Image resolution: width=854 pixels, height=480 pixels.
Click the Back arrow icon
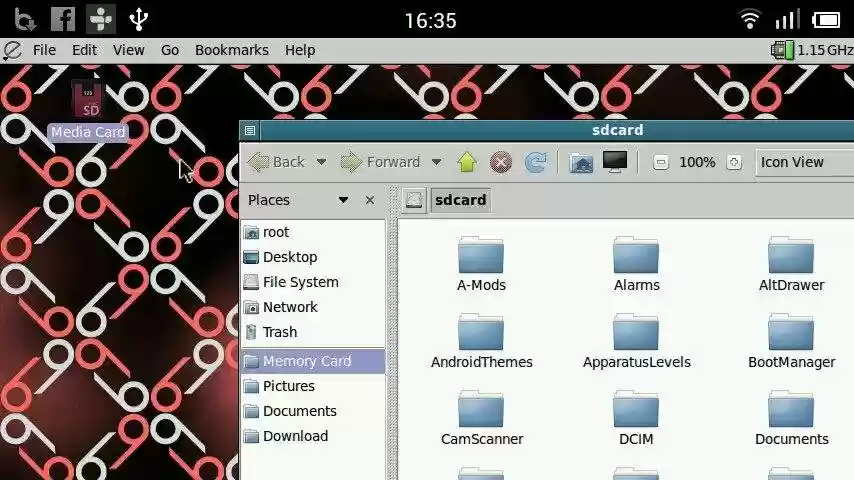259,162
